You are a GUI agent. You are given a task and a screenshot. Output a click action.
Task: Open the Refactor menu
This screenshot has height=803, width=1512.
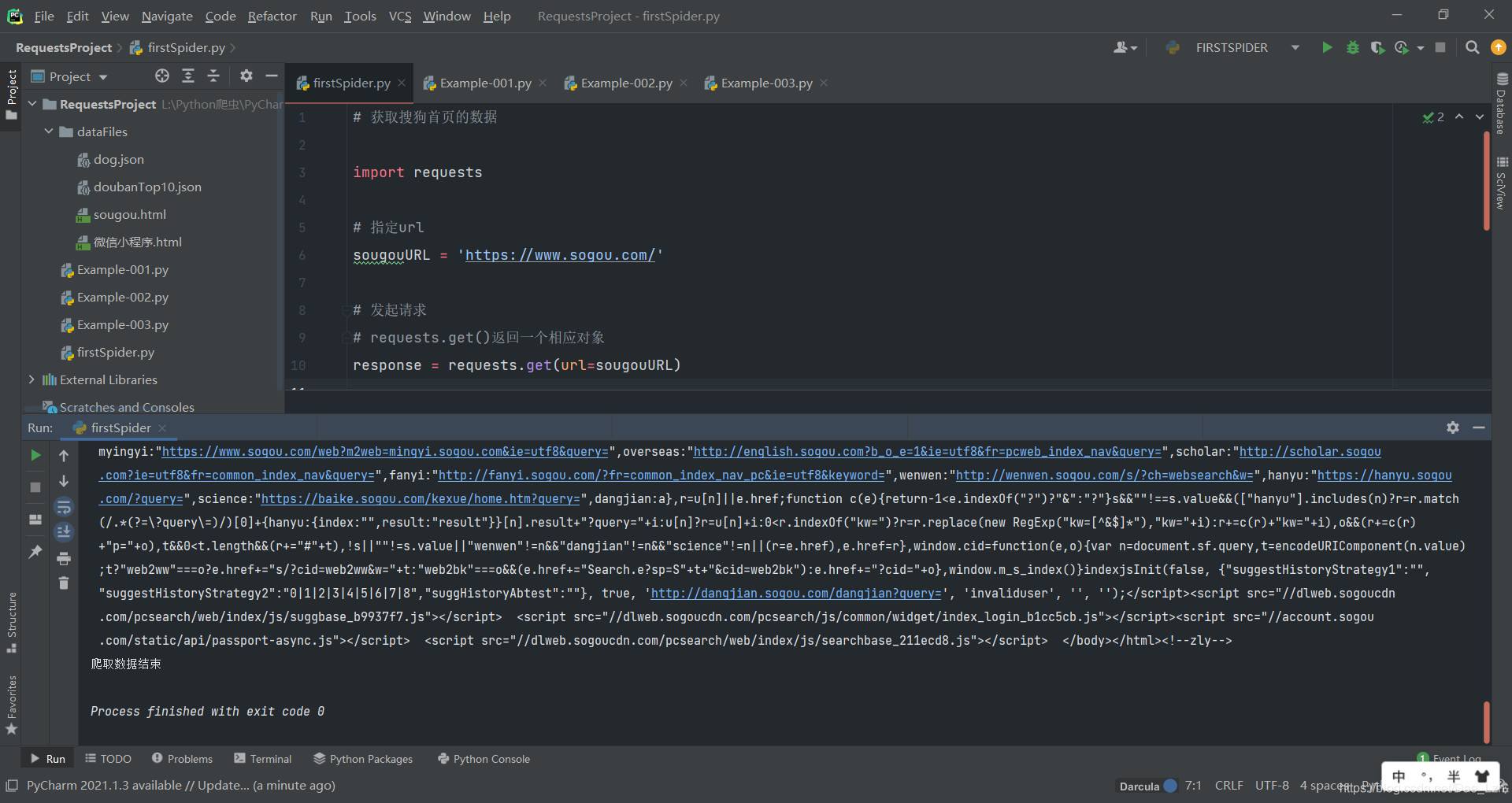pyautogui.click(x=272, y=16)
